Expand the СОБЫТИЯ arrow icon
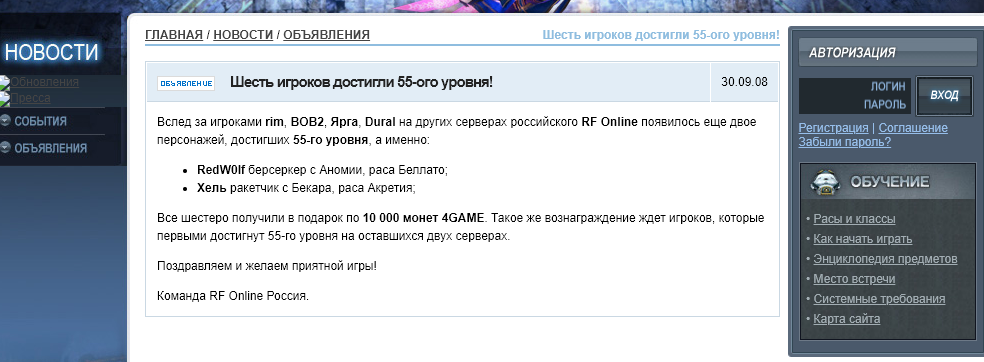This screenshot has height=362, width=984. 5,121
